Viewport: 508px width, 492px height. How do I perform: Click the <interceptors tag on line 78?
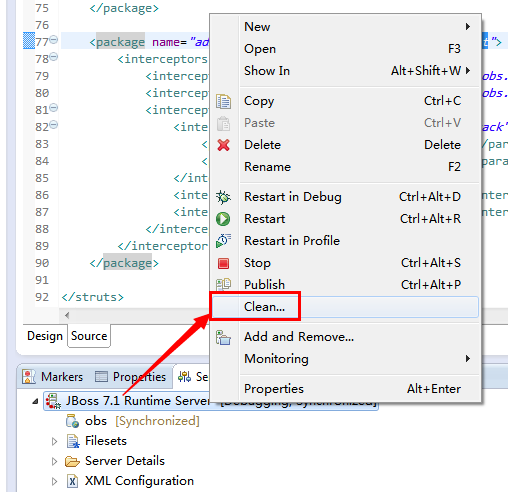[x=162, y=59]
